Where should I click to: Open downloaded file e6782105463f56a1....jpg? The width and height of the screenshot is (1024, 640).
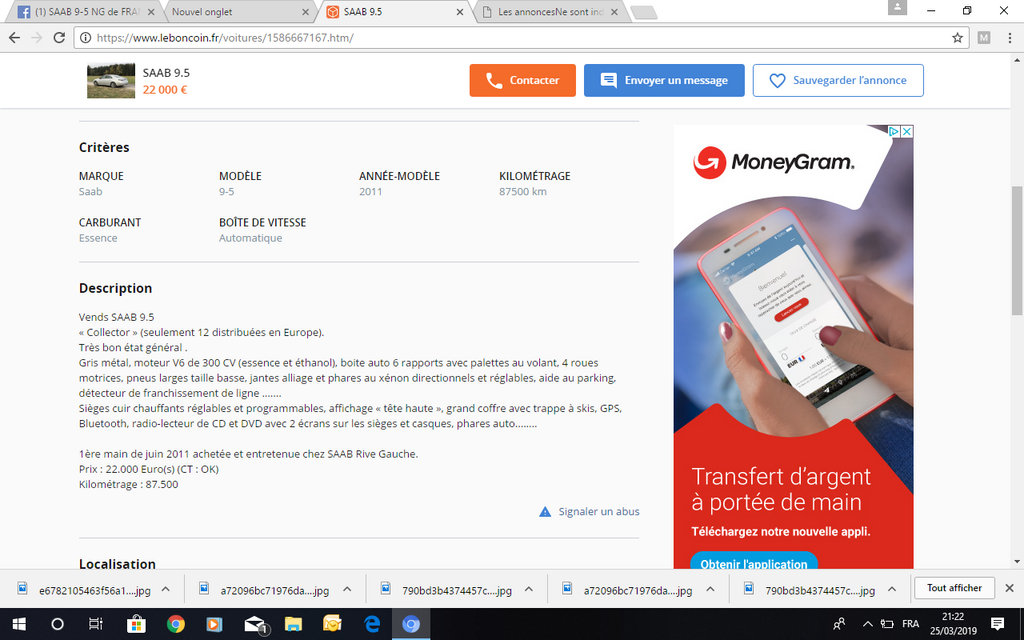point(85,590)
